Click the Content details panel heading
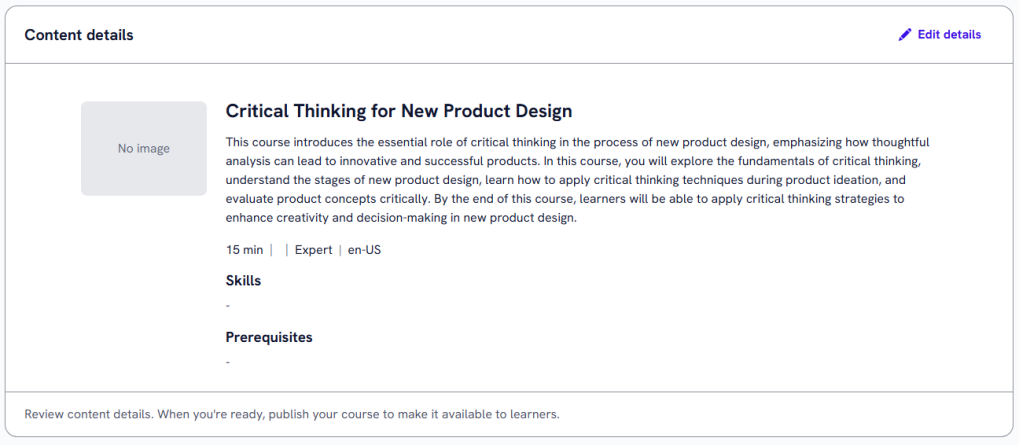Viewport: 1019px width, 445px height. (79, 35)
